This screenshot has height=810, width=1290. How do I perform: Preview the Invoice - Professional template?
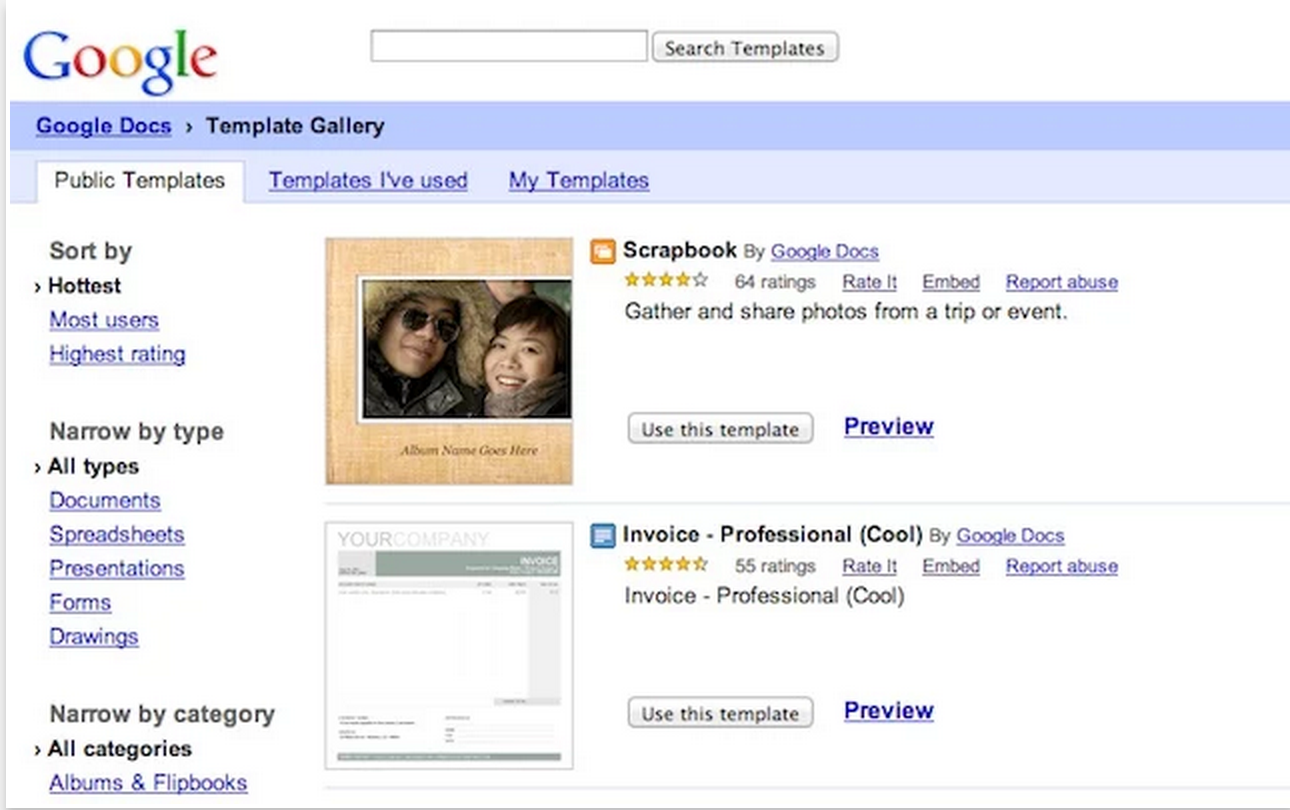889,711
